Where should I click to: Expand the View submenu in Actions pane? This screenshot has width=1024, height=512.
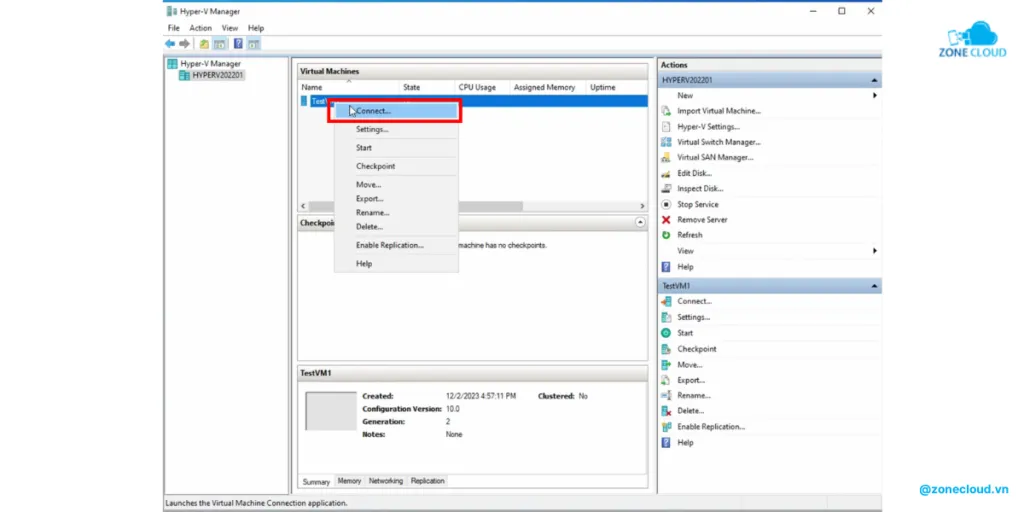pyautogui.click(x=874, y=251)
